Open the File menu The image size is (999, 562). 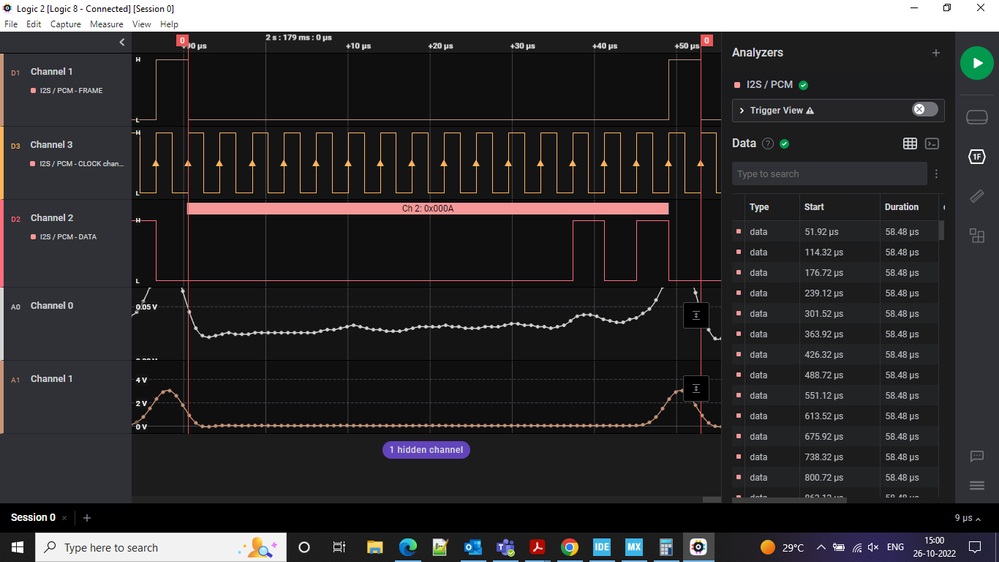coord(11,24)
